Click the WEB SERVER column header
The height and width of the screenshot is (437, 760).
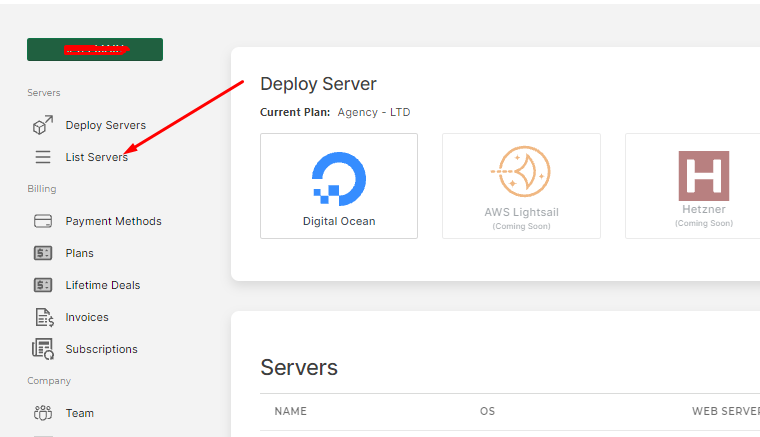726,411
